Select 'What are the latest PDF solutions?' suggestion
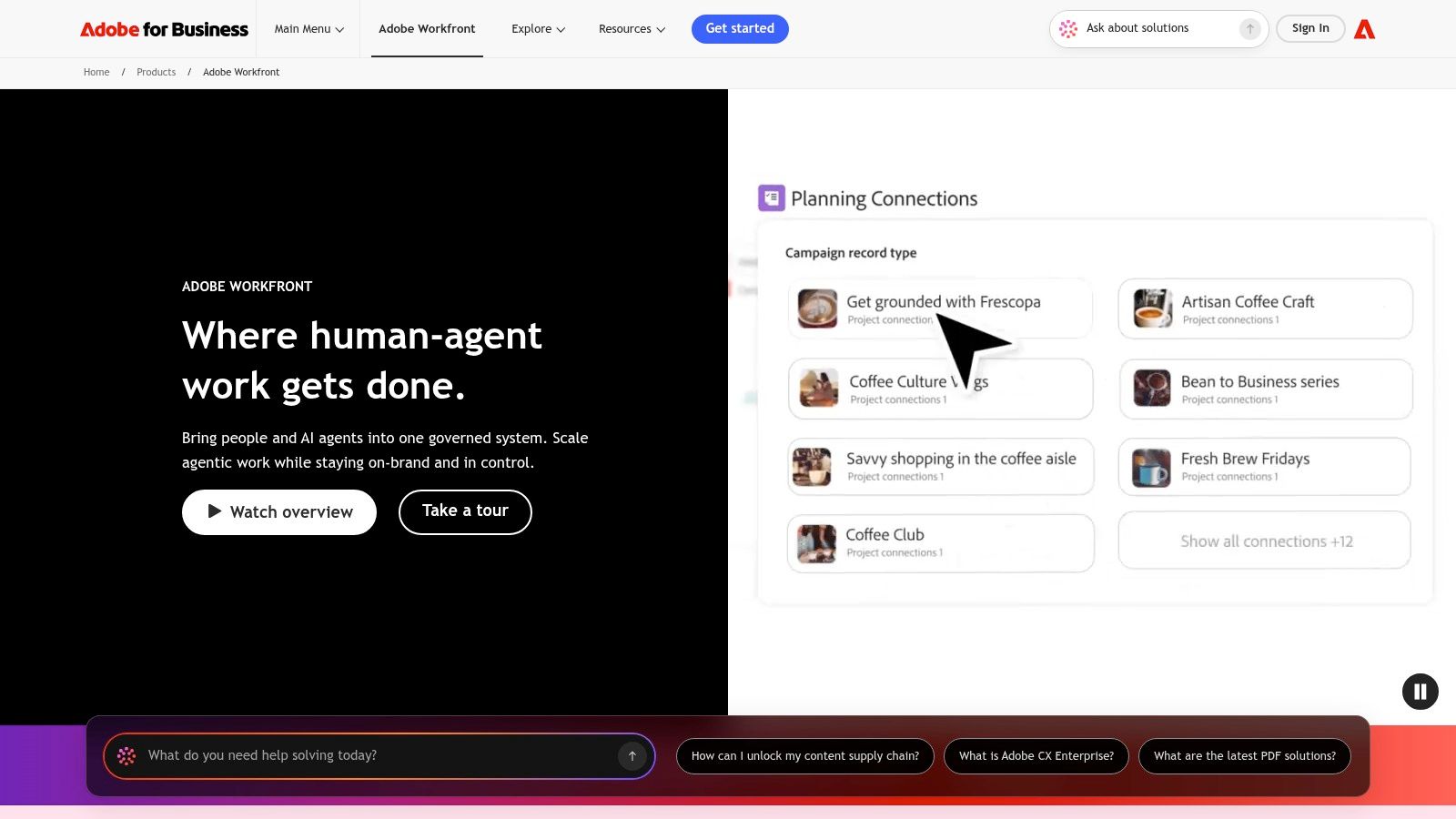 [1245, 756]
